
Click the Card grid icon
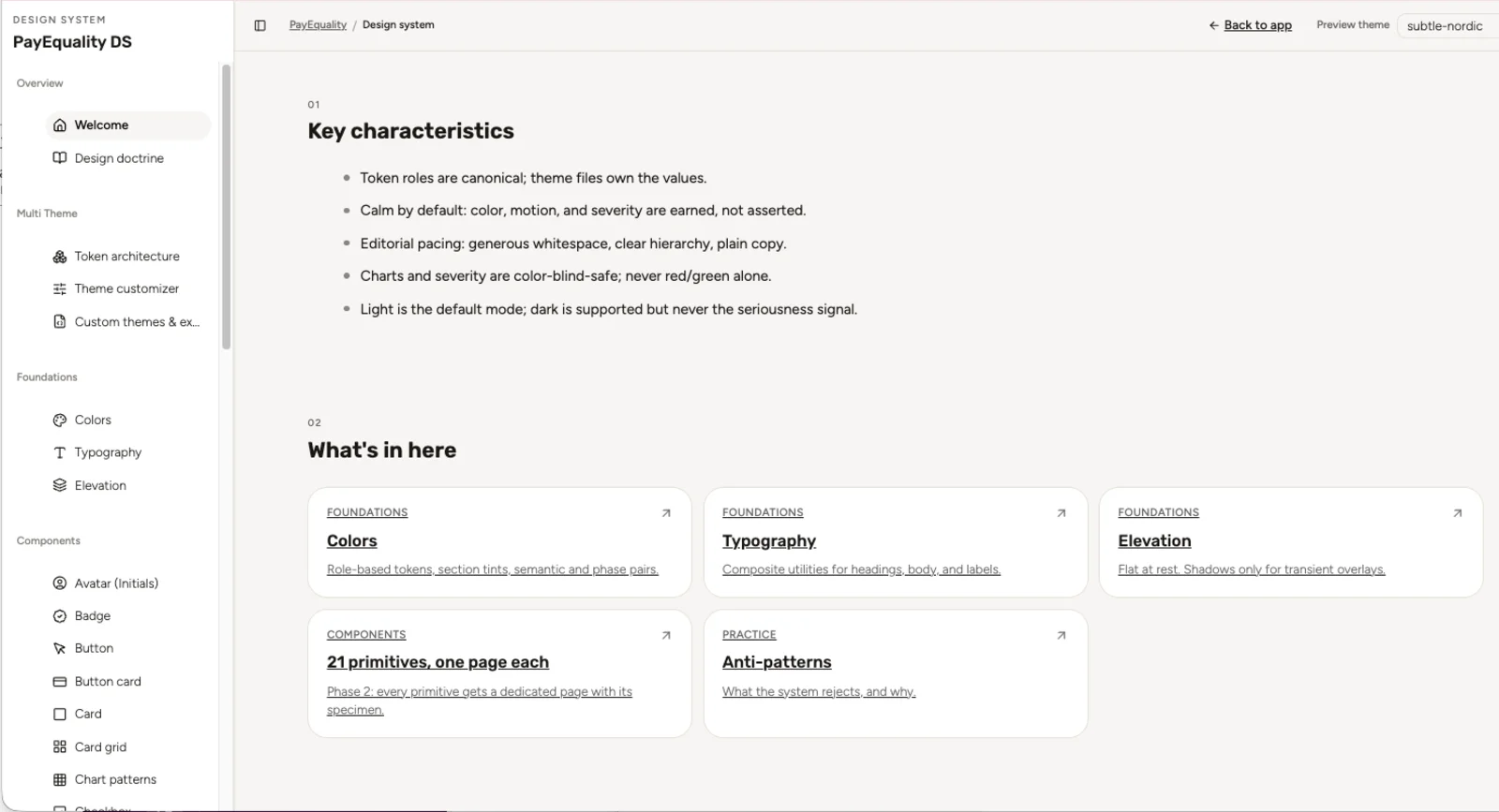(x=60, y=747)
